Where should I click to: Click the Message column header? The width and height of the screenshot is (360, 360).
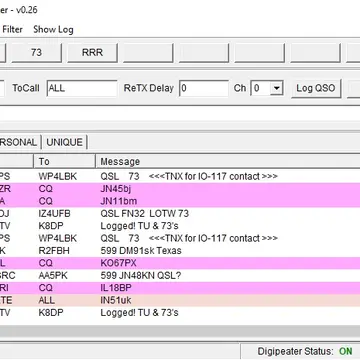[228, 161]
